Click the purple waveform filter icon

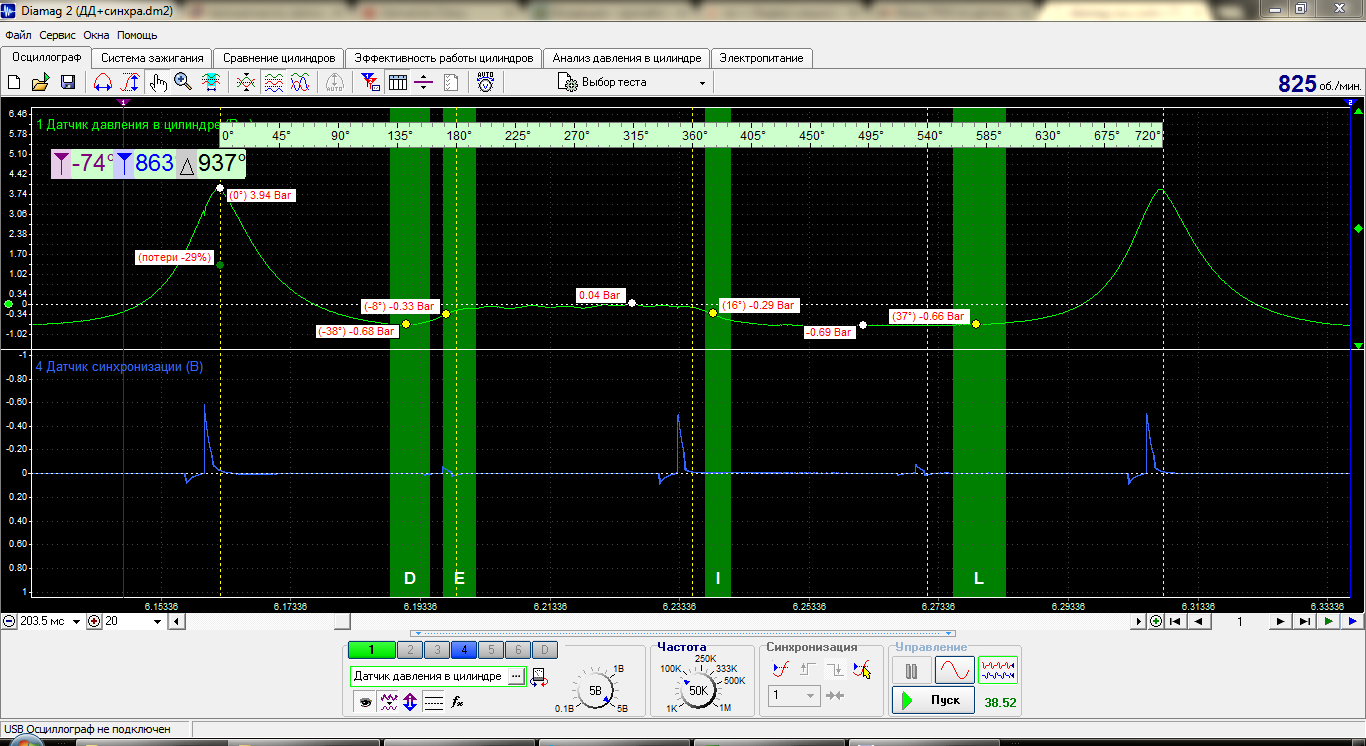tap(388, 702)
